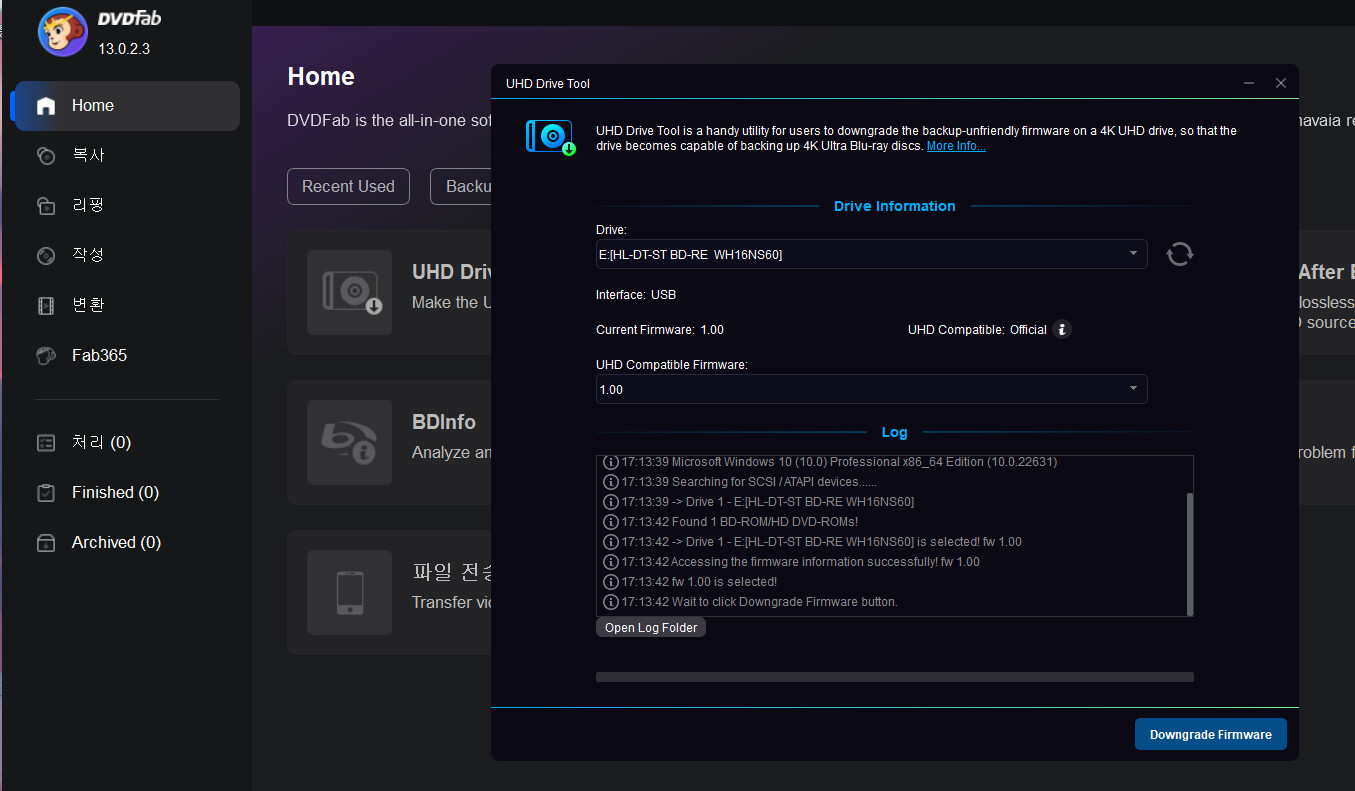Click the box icon beside Archived (0)
The height and width of the screenshot is (791, 1355).
[x=46, y=542]
